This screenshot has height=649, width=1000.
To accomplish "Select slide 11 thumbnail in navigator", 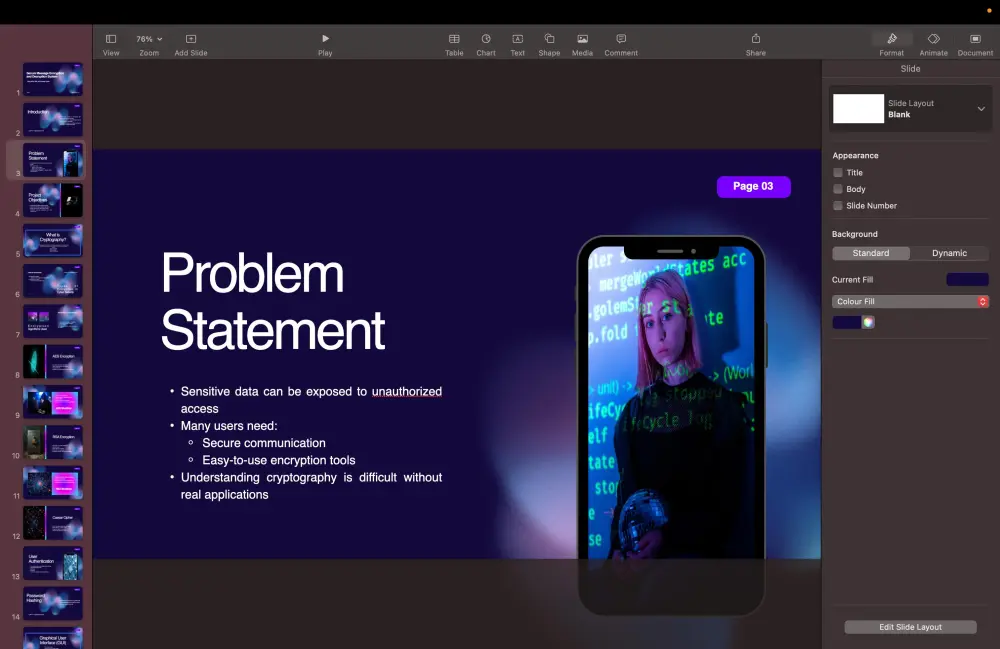I will coord(53,483).
